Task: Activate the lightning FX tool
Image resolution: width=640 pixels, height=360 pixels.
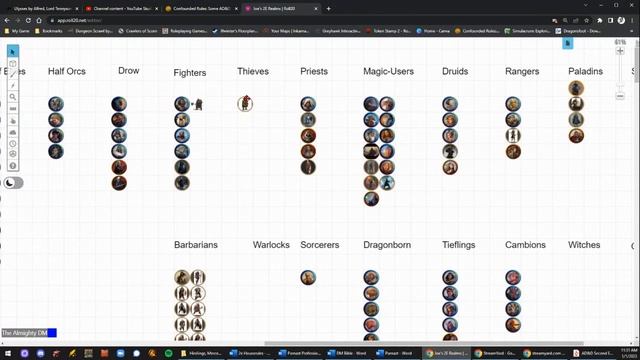Action: point(13,86)
